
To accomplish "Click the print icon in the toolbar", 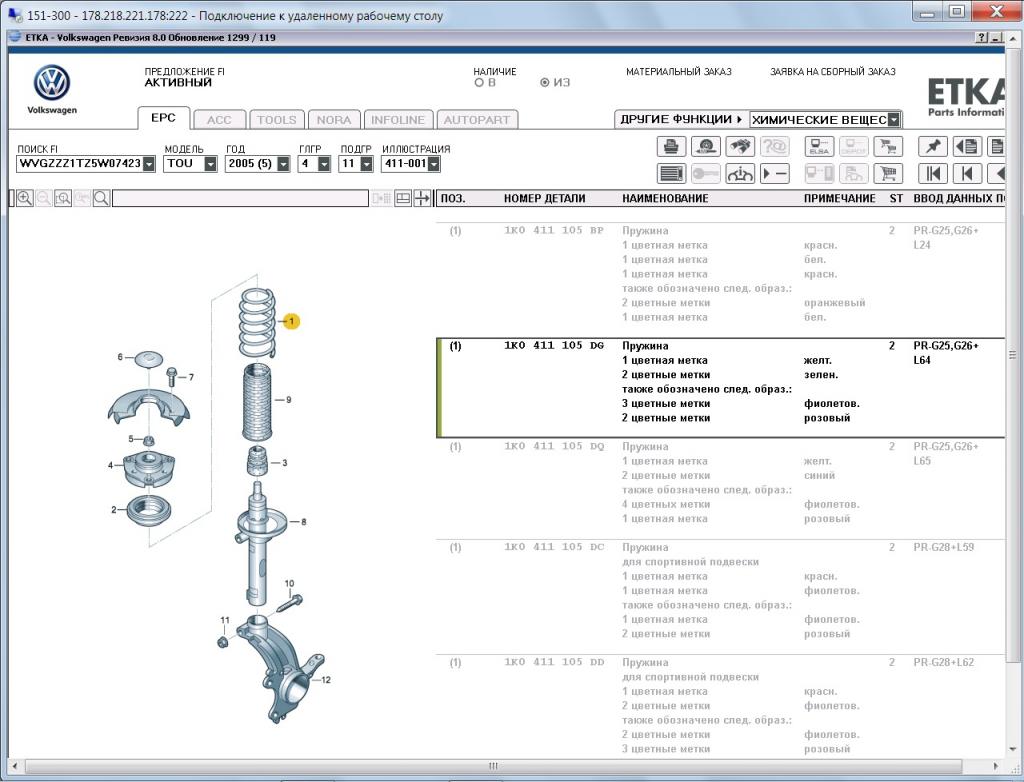I will [x=671, y=146].
